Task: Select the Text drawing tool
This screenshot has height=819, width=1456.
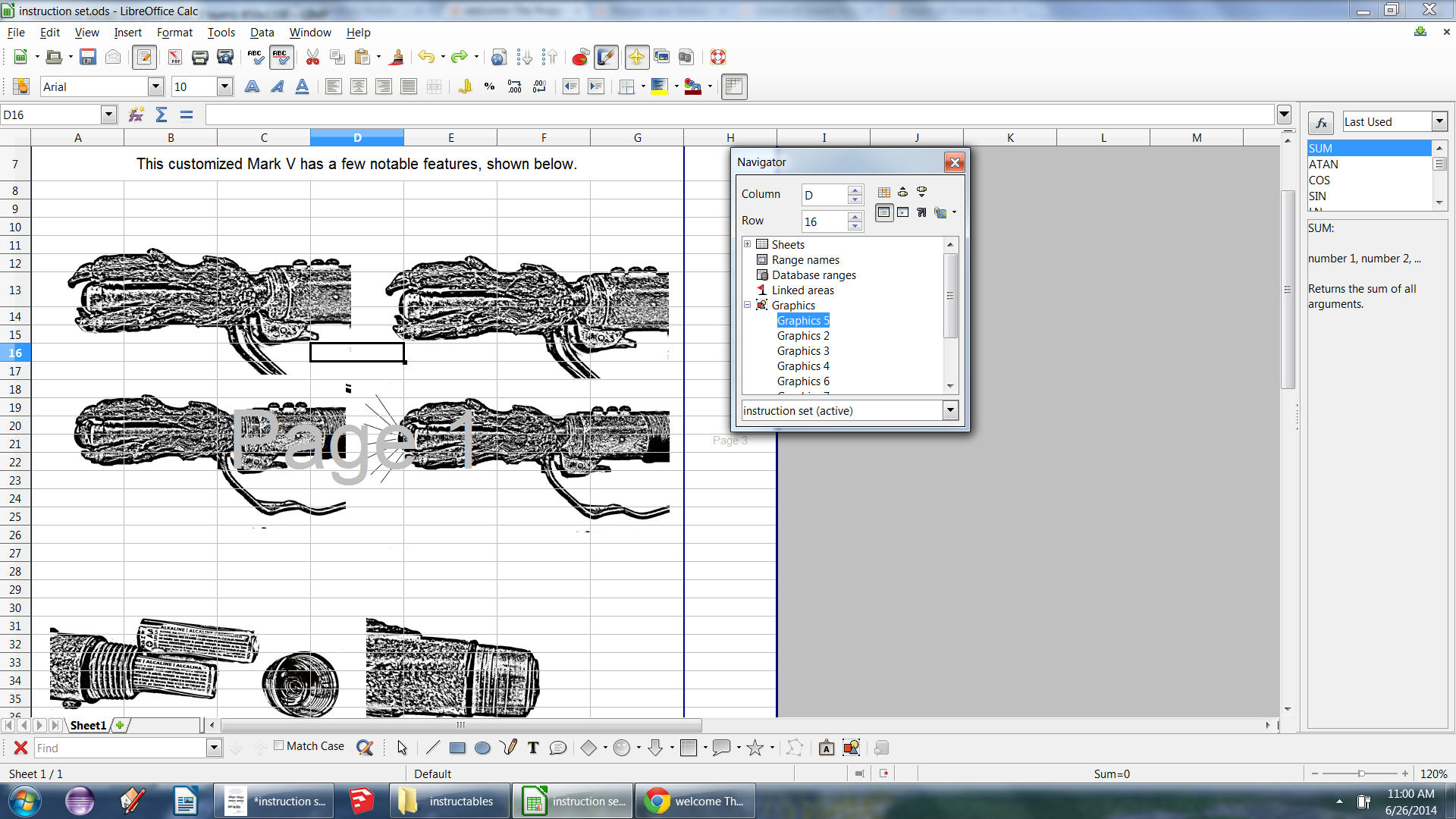Action: tap(533, 748)
